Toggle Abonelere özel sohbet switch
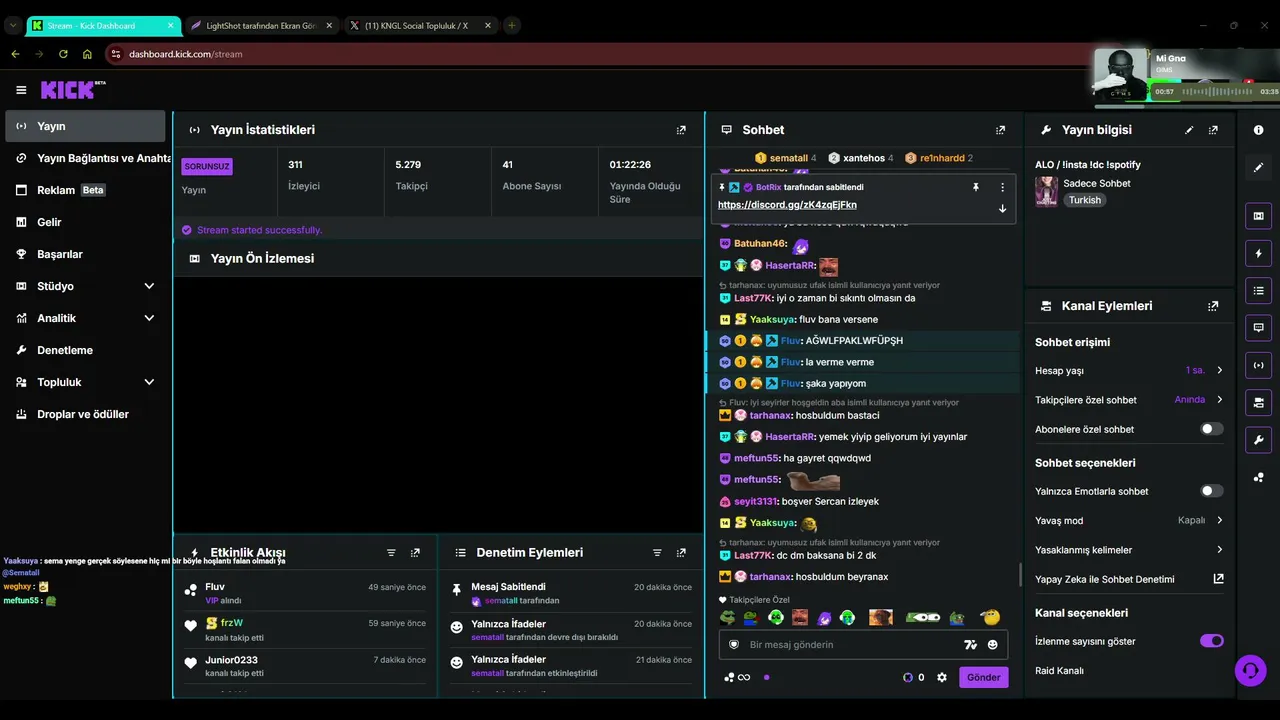The image size is (1280, 720). [1211, 429]
